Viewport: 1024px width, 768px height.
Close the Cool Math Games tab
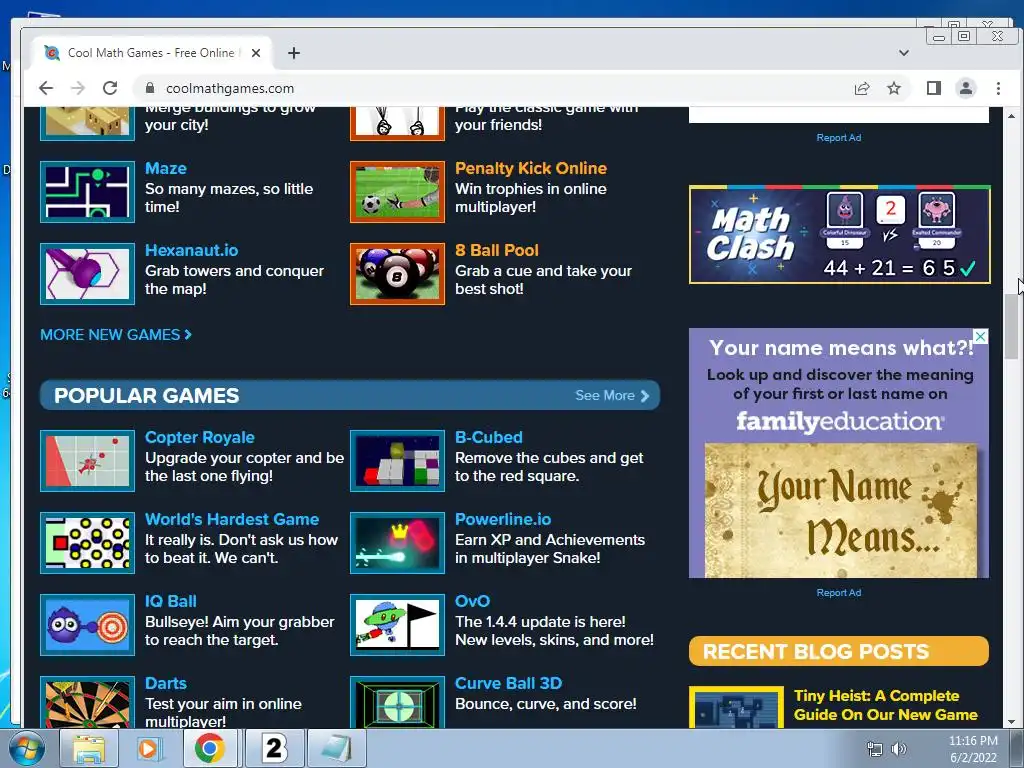click(256, 53)
